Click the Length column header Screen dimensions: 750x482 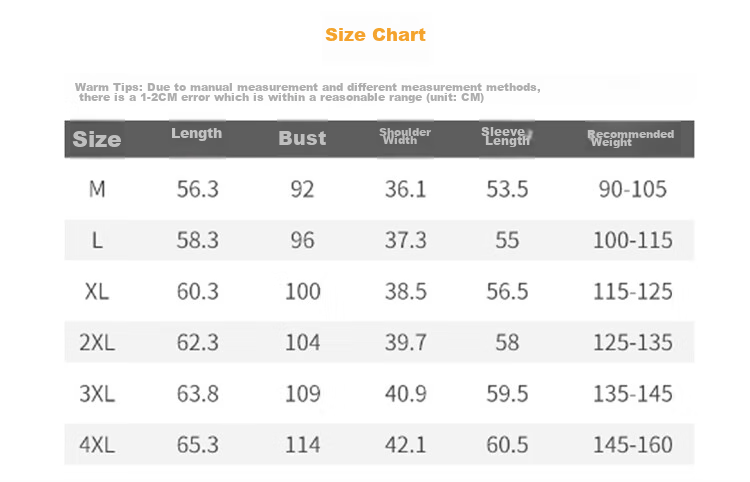tap(197, 133)
